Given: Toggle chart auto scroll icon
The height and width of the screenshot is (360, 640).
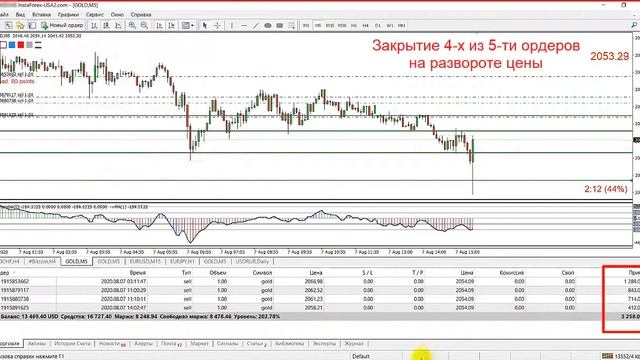Looking at the screenshot, I should click(x=160, y=25).
